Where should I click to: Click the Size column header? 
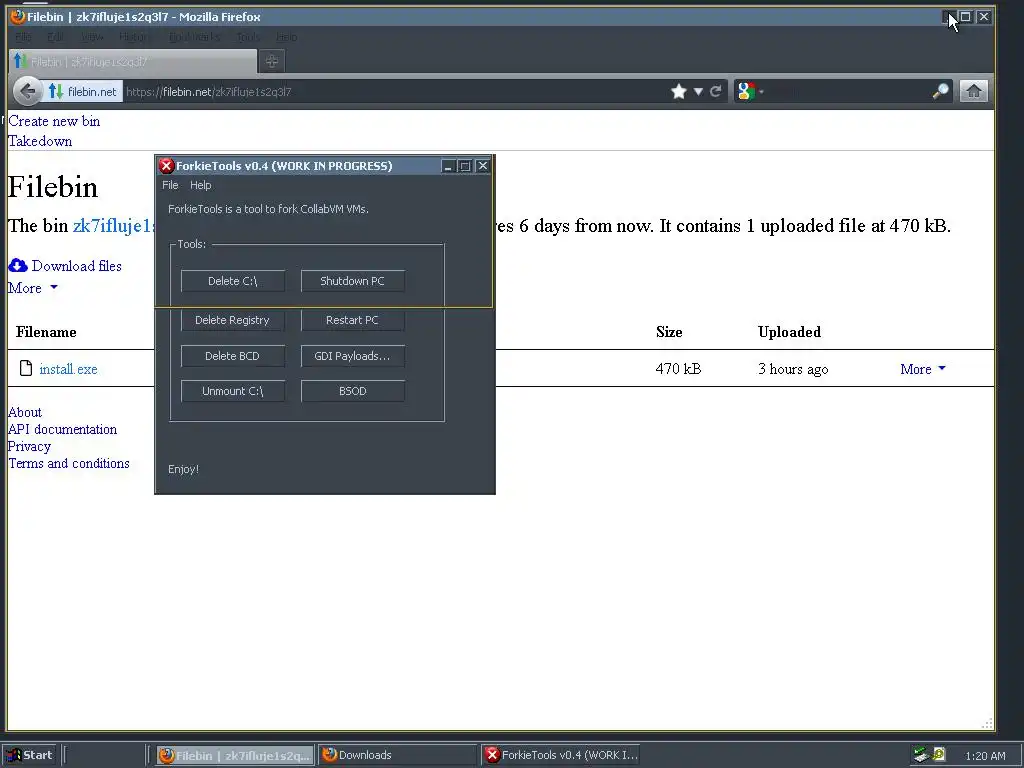point(669,332)
